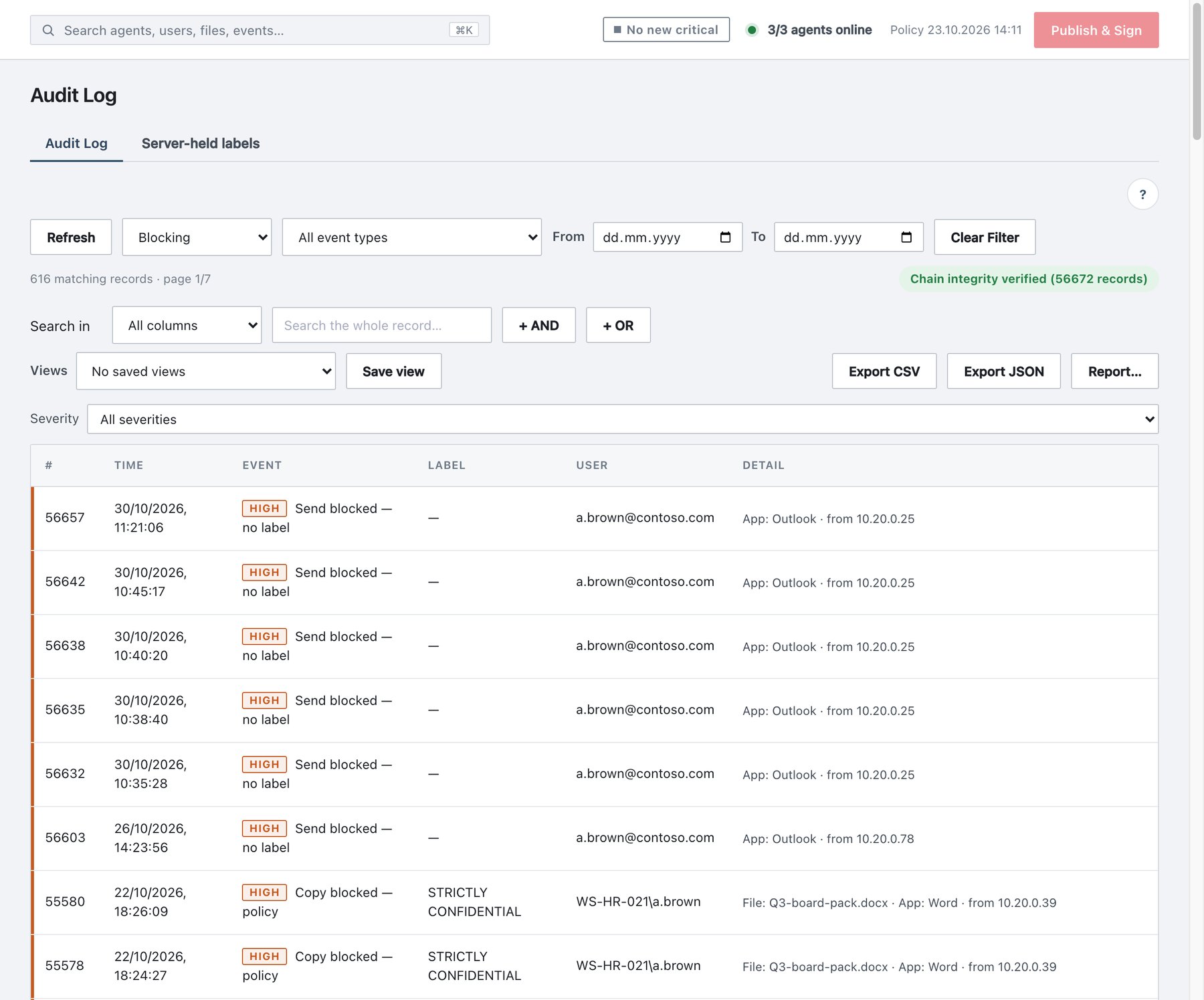Viewport: 1204px width, 1000px height.
Task: Open the All event types dropdown
Action: pos(412,237)
